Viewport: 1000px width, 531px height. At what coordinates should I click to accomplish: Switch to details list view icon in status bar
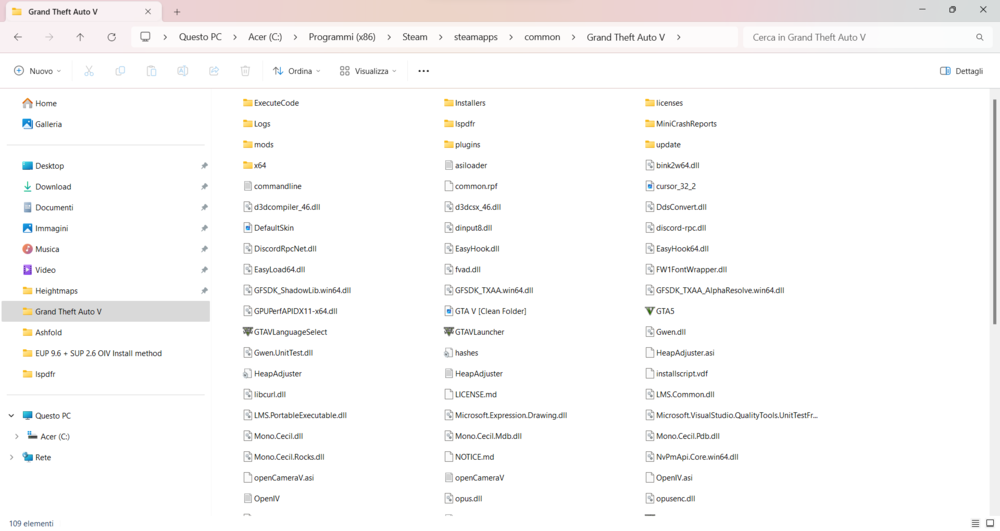coord(975,523)
